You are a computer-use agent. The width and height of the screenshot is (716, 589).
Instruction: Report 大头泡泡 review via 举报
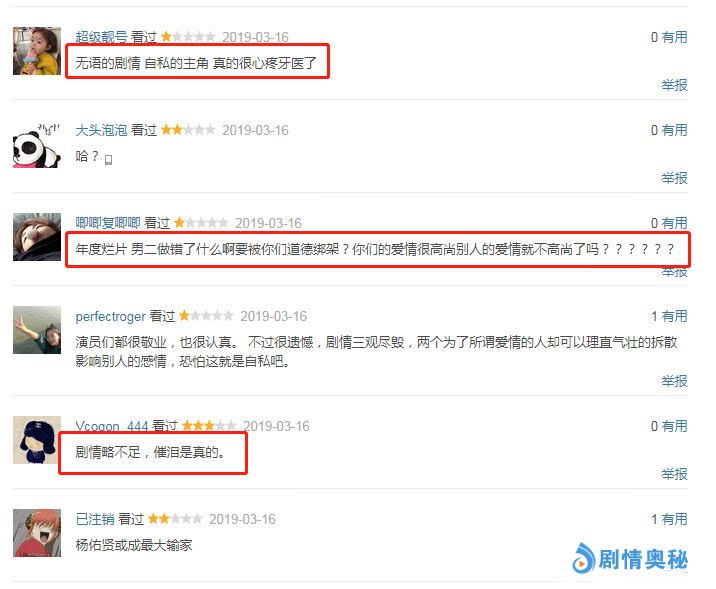tap(674, 178)
